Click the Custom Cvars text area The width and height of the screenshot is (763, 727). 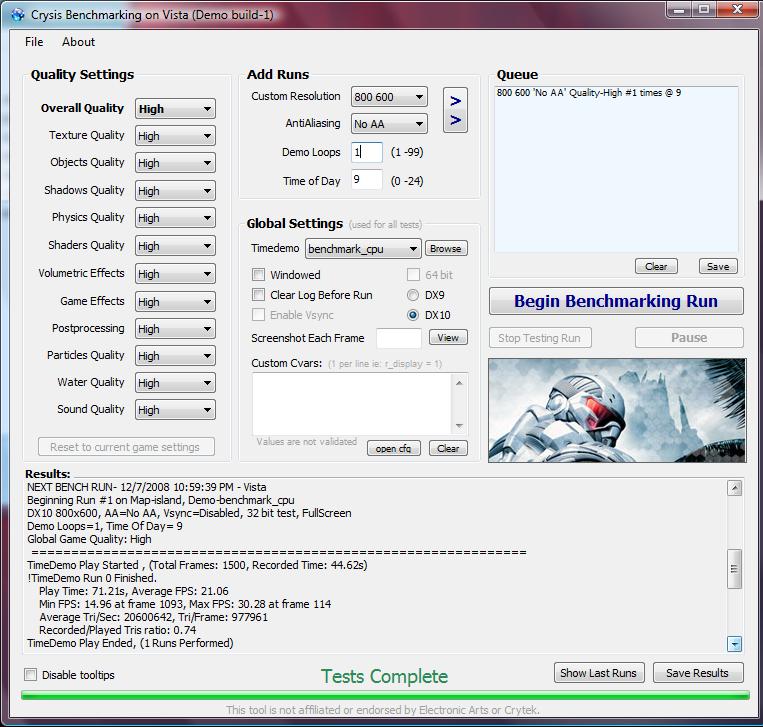click(353, 404)
